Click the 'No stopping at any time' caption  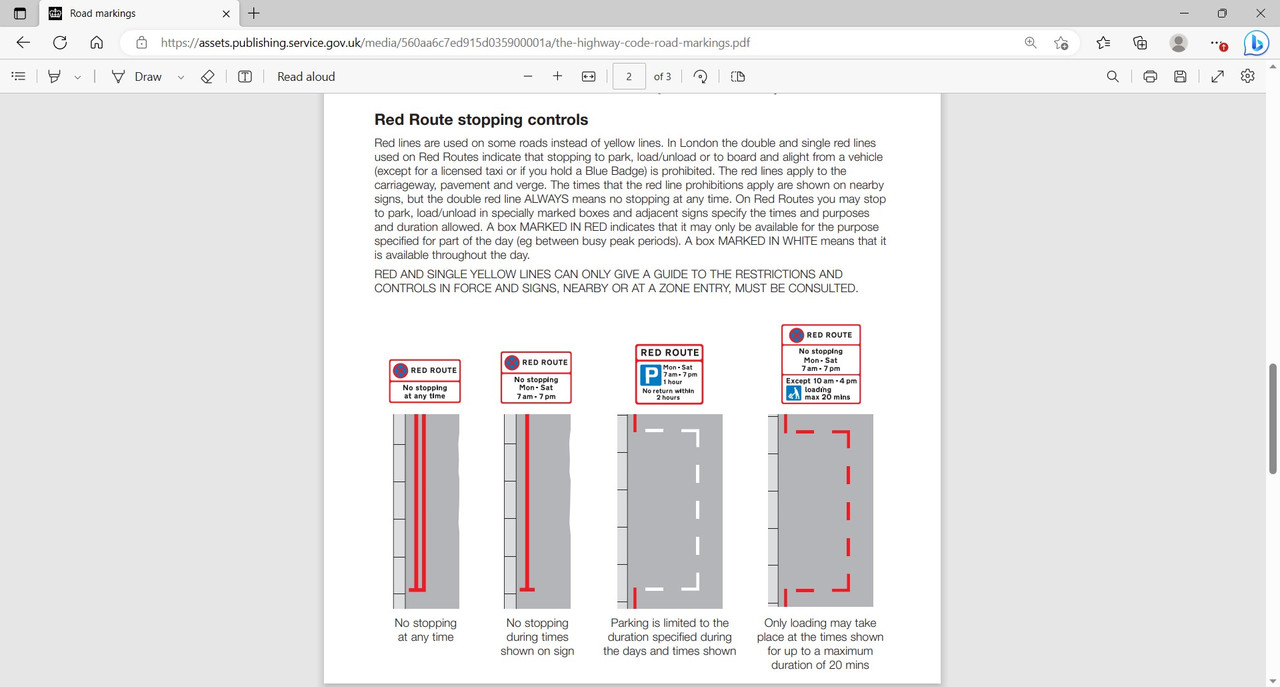[x=425, y=630]
